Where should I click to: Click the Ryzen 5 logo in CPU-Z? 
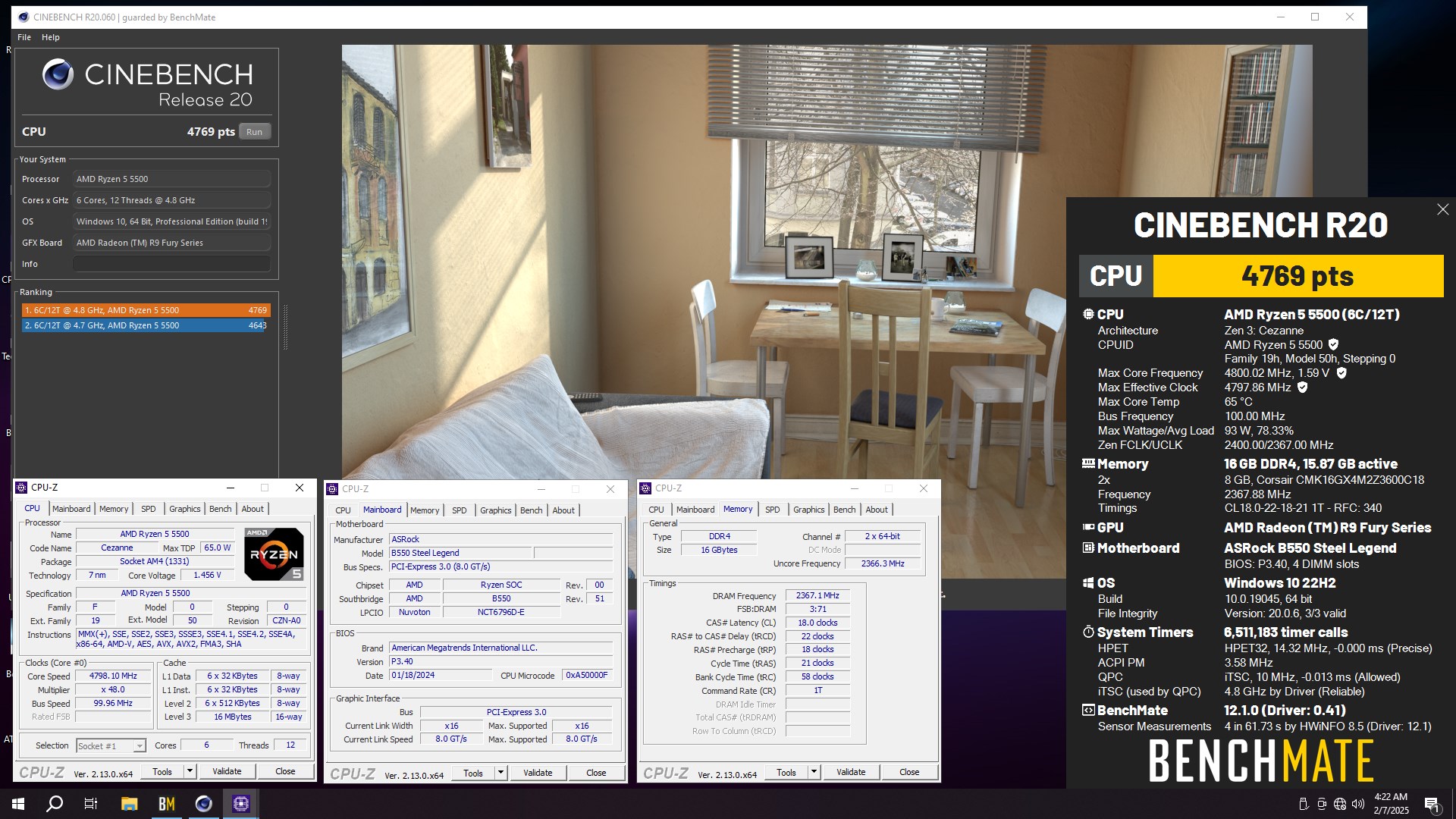pos(274,554)
